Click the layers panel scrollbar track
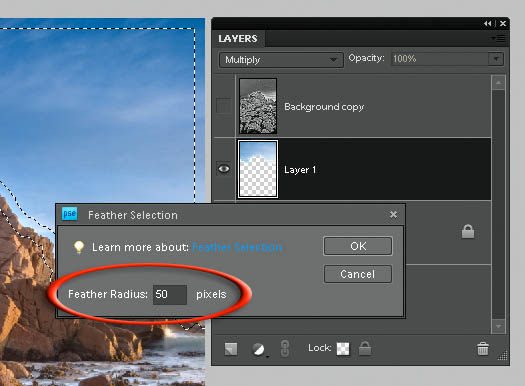 tap(498, 205)
